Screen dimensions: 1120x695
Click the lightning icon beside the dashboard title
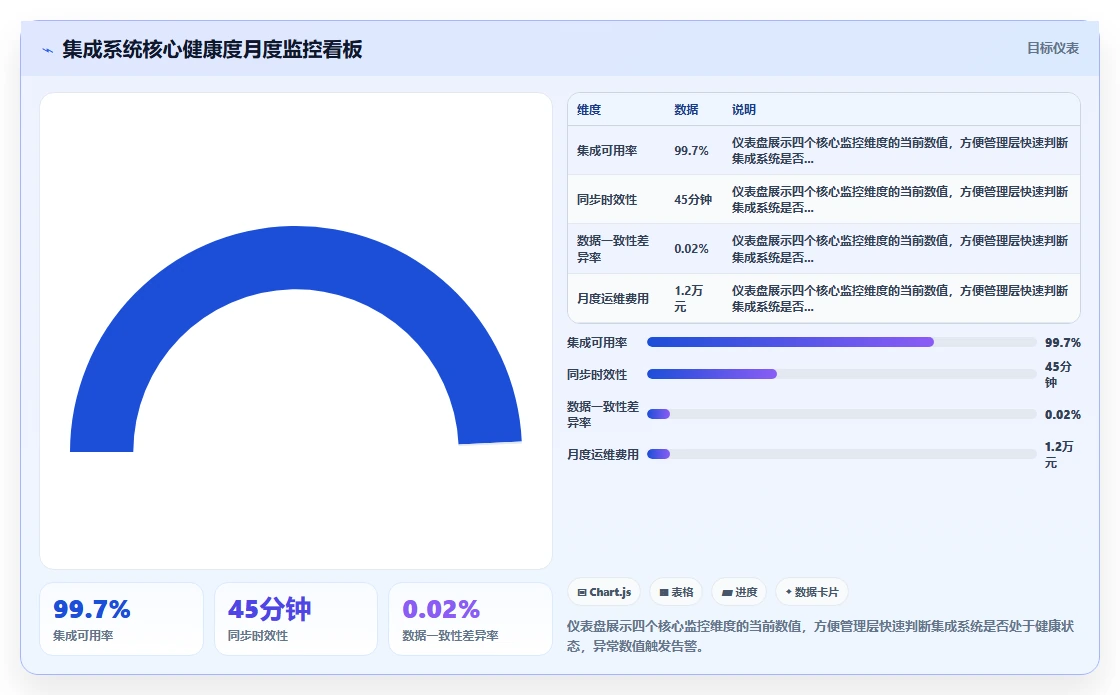coord(47,50)
